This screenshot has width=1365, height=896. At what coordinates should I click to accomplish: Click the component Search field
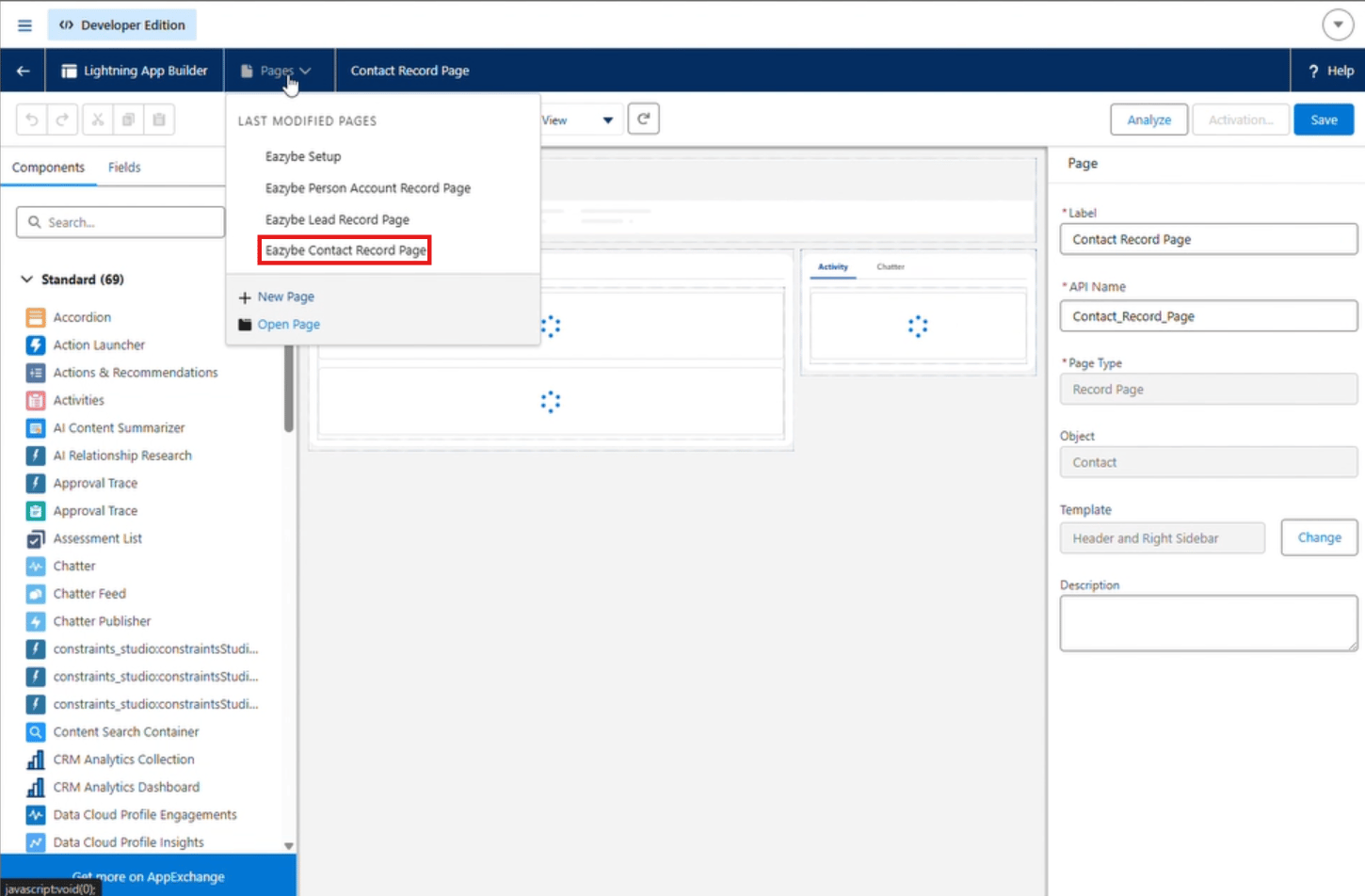click(x=120, y=222)
